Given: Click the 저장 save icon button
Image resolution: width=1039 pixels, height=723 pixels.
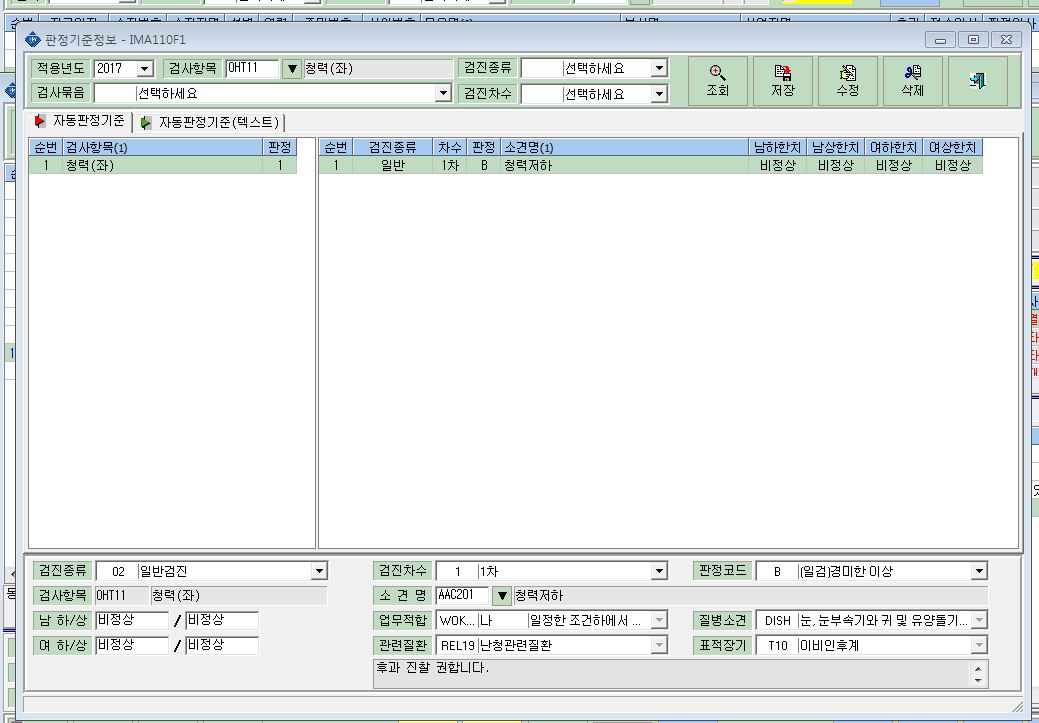Looking at the screenshot, I should coord(783,81).
